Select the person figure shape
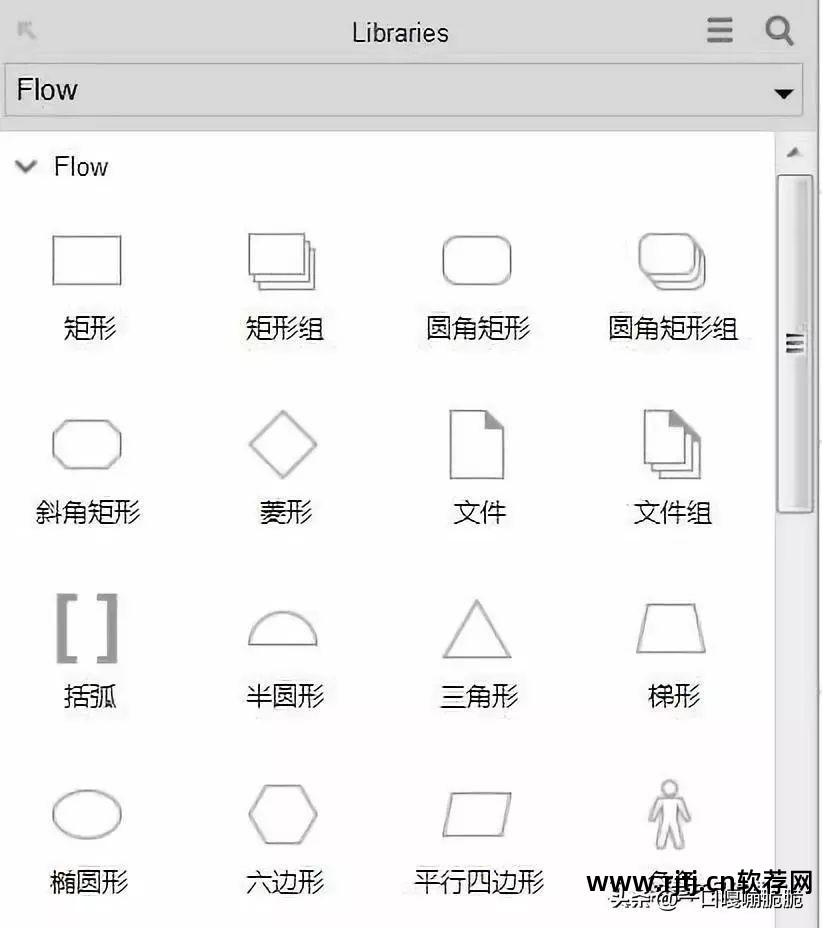822x928 pixels. 669,814
